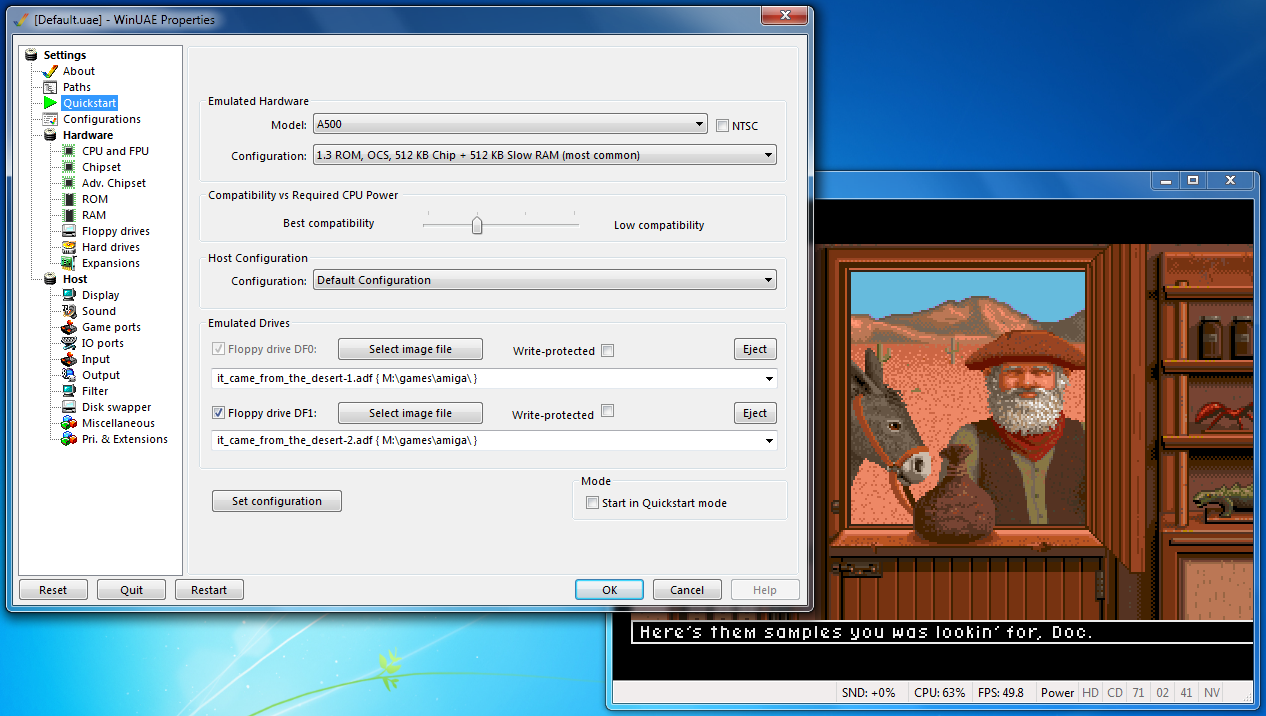The width and height of the screenshot is (1266, 716).
Task: Click the HD indicator in status bar
Action: [x=1090, y=692]
